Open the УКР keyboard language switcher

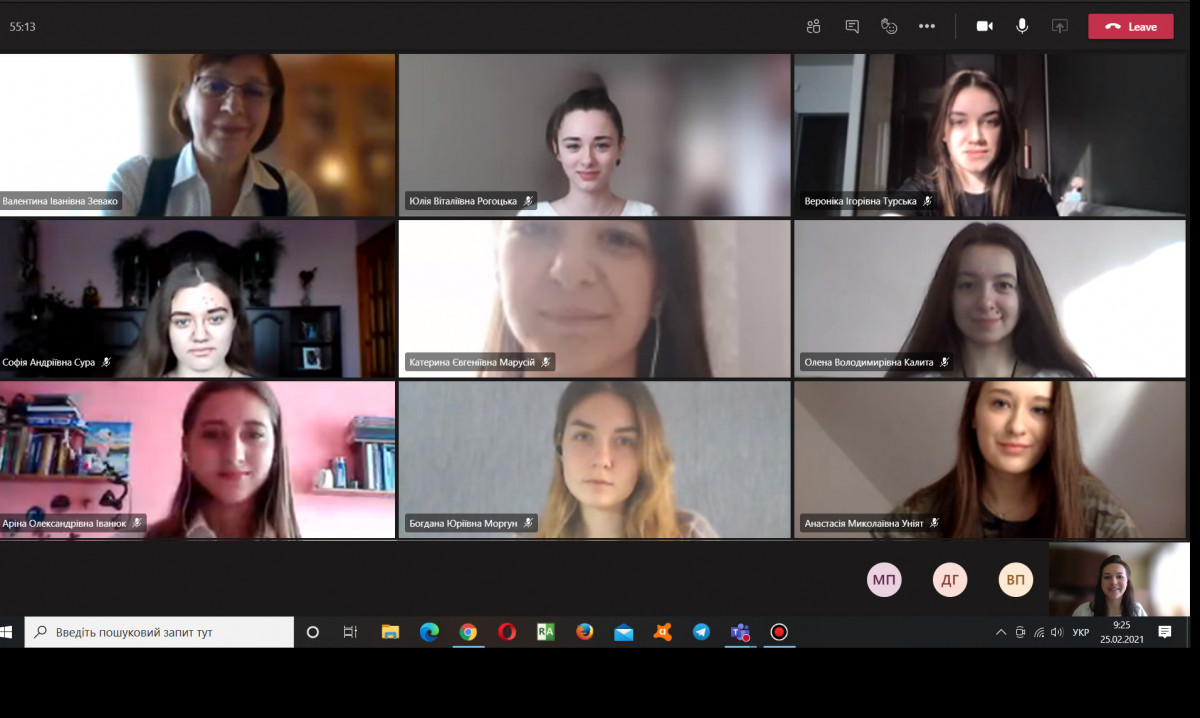click(x=1081, y=632)
